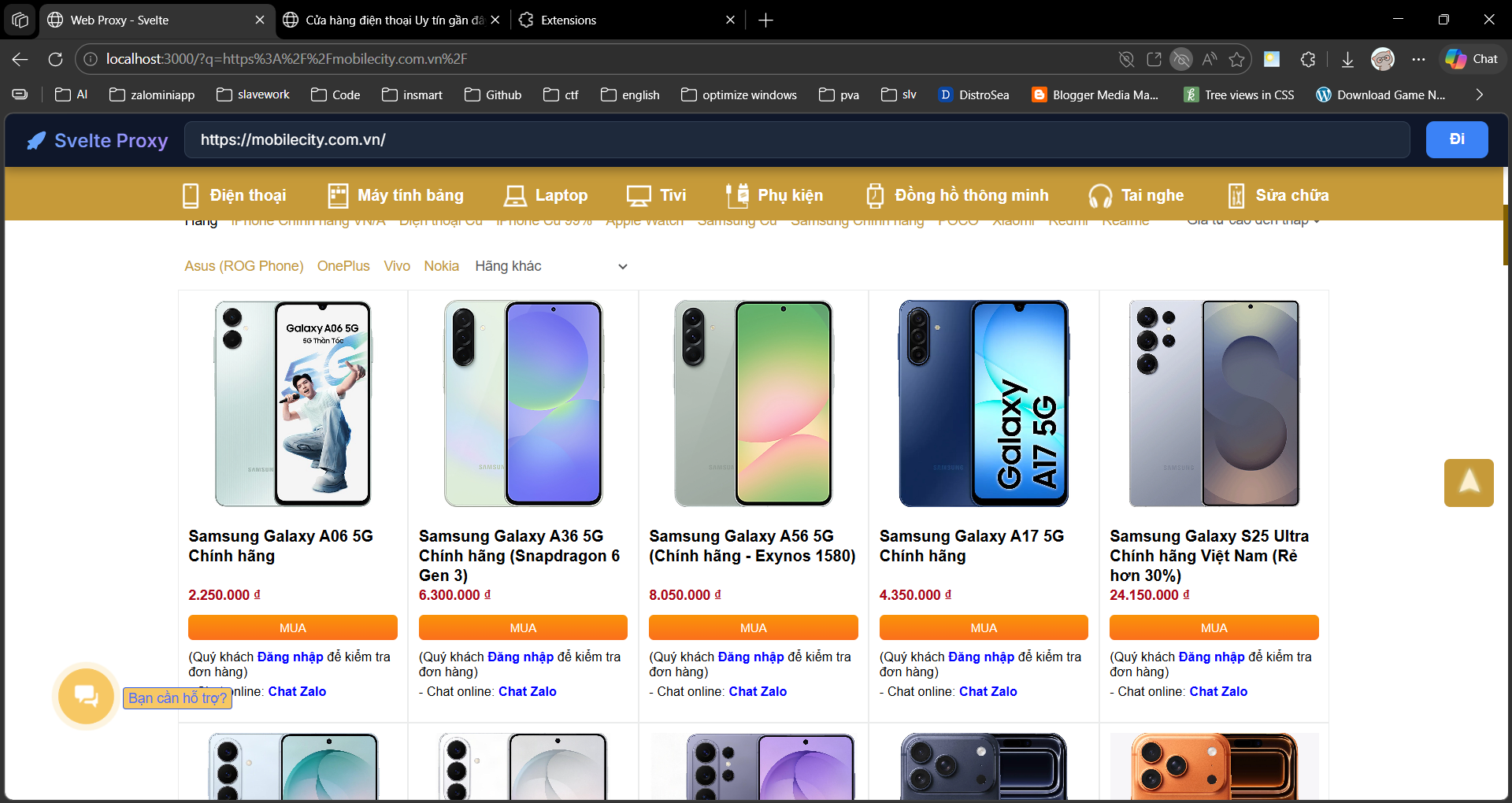Viewport: 1512px width, 803px height.
Task: Add this page to favorites star
Action: coord(1237,59)
